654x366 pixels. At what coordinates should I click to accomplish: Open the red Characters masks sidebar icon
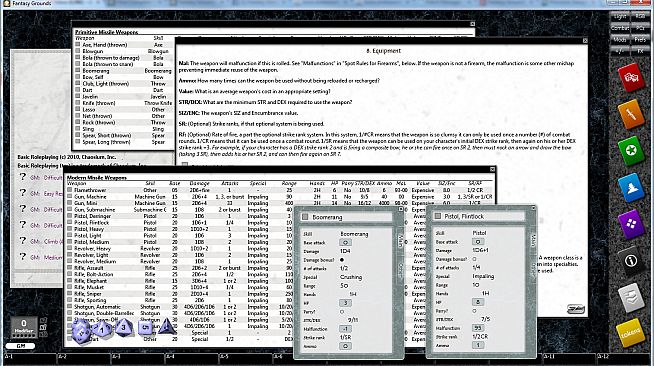point(631,78)
